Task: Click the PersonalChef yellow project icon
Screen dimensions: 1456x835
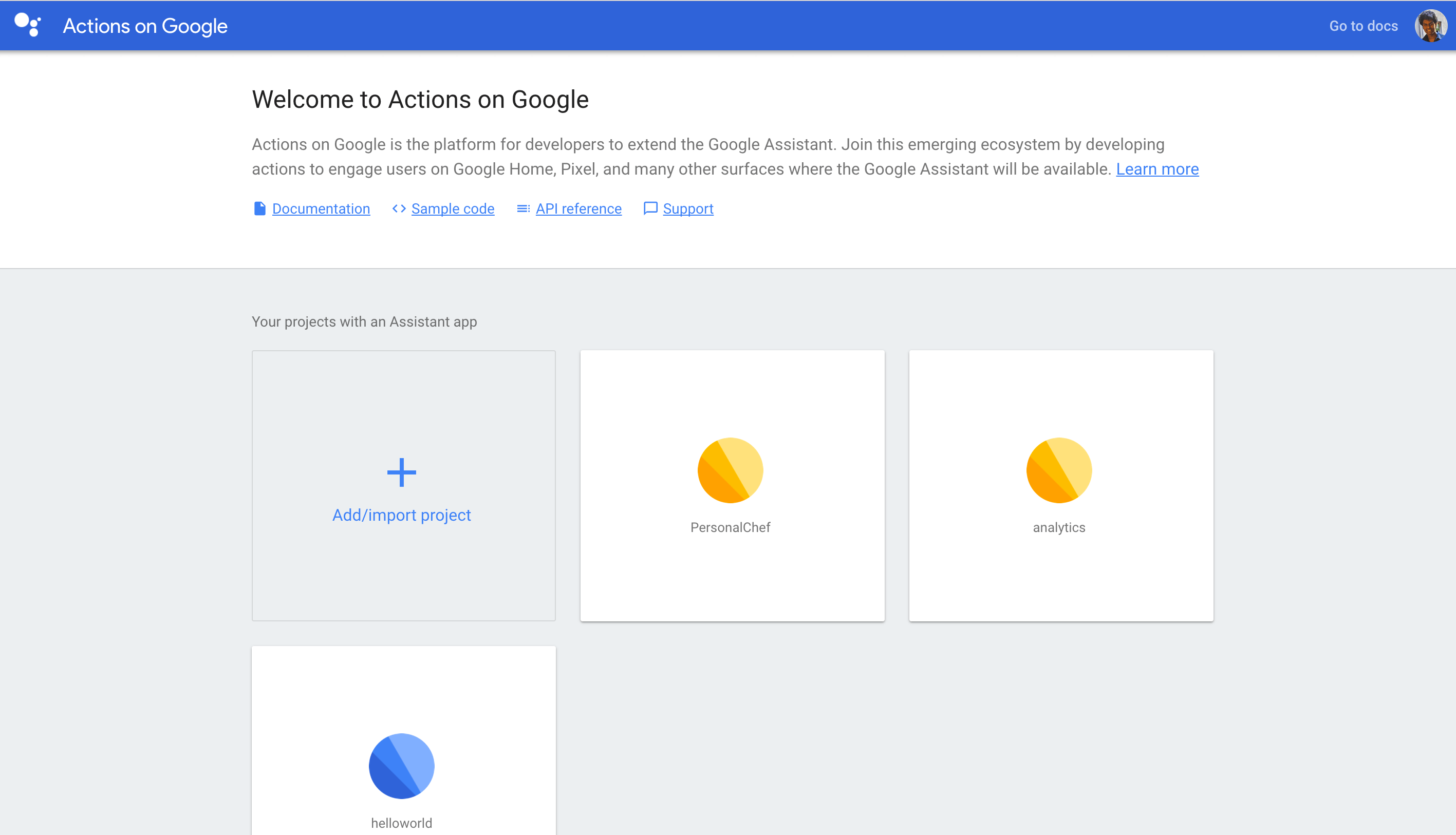Action: 730,471
